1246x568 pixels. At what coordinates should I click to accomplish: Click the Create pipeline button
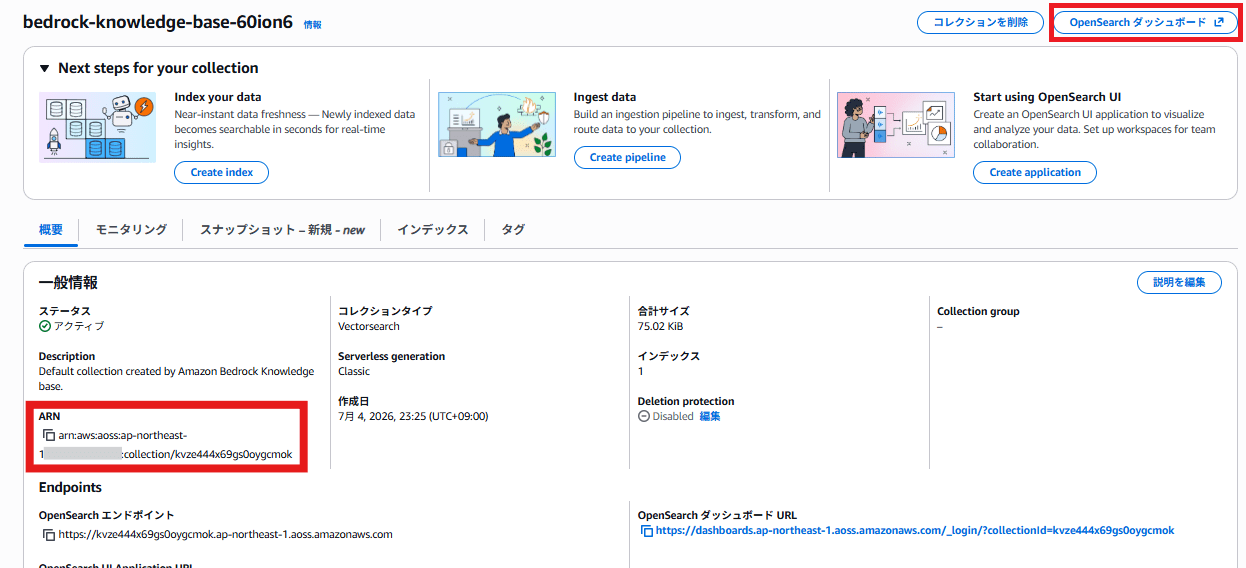click(x=627, y=157)
